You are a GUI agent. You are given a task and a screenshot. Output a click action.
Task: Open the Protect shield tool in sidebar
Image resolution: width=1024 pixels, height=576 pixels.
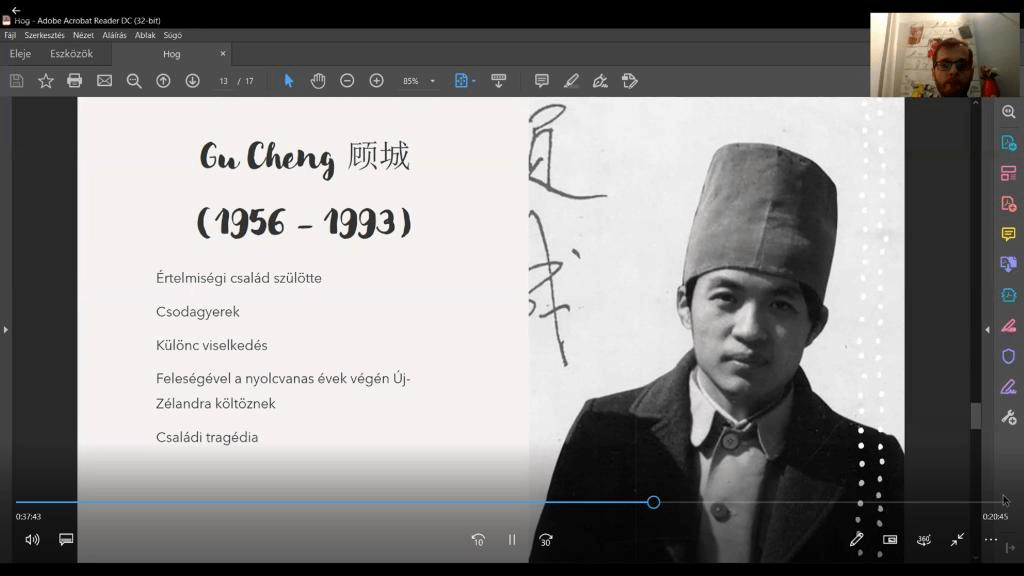(x=1008, y=356)
